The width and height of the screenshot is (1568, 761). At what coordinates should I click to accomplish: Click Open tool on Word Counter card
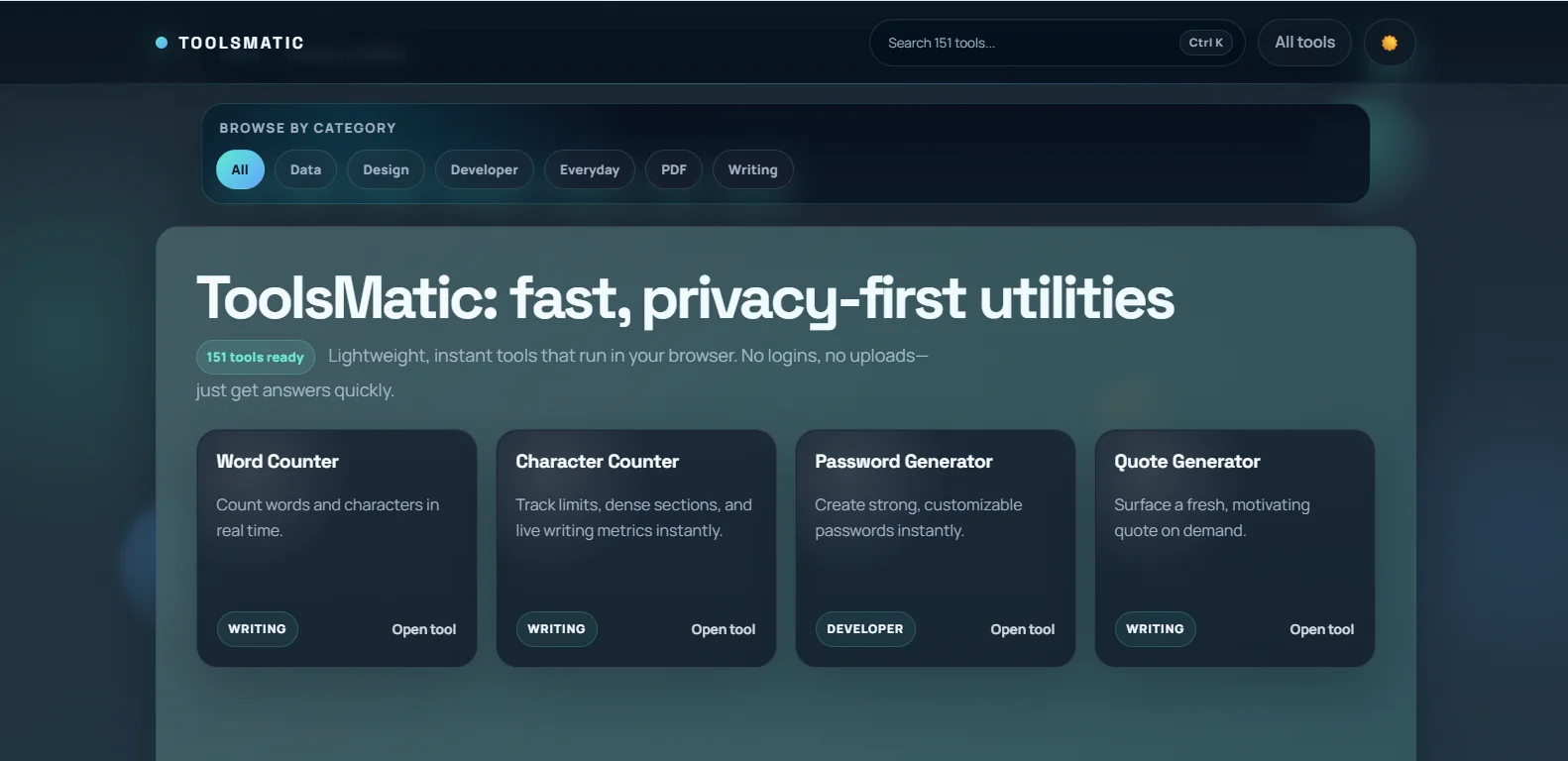pyautogui.click(x=423, y=629)
